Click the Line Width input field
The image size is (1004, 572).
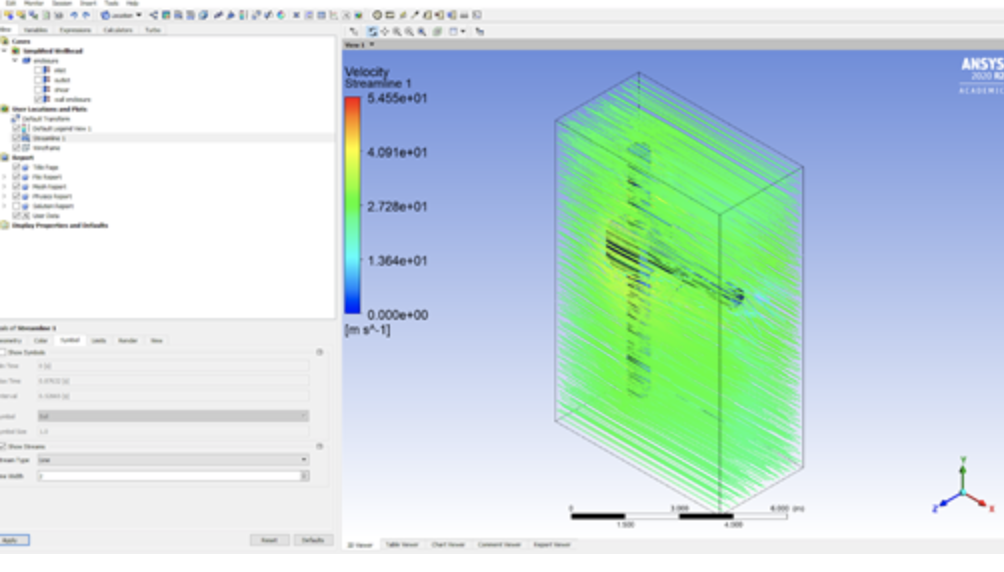(169, 476)
